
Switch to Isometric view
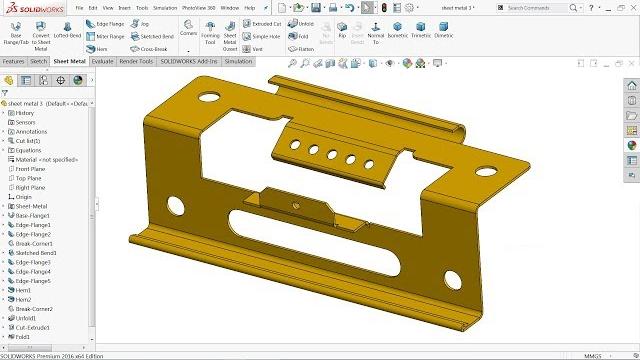(398, 30)
